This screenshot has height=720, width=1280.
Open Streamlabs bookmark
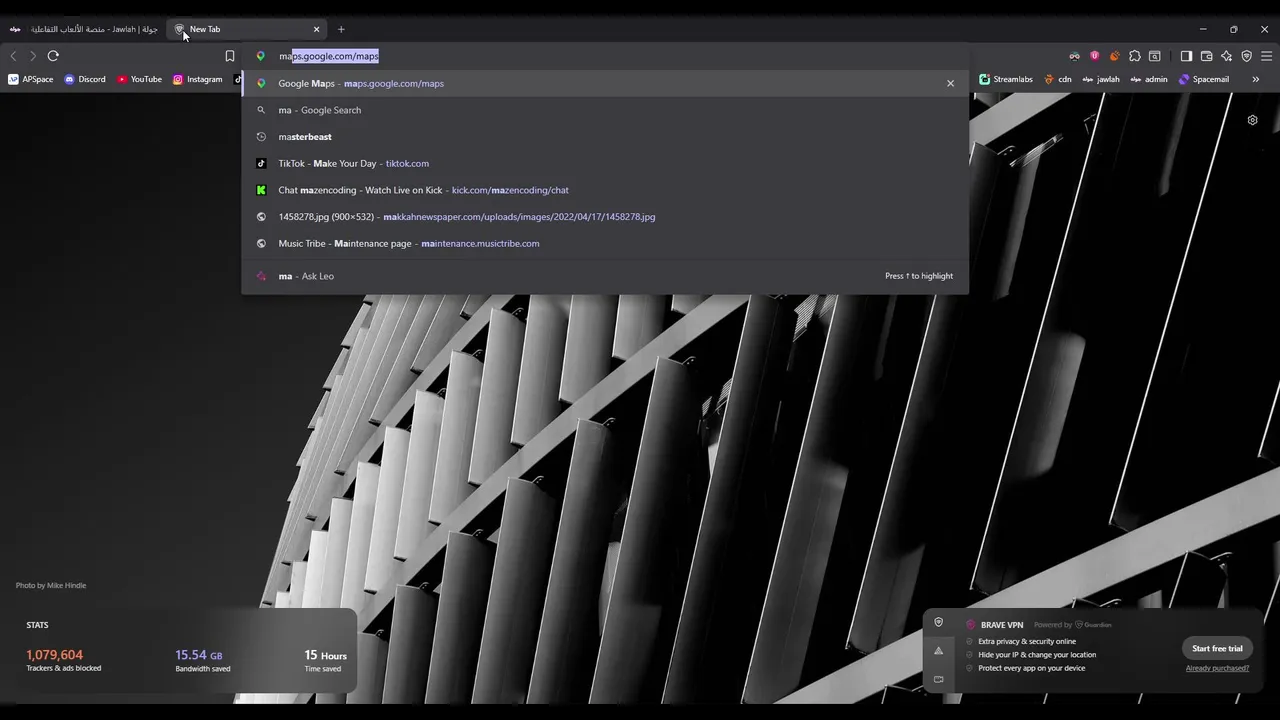tap(1006, 79)
